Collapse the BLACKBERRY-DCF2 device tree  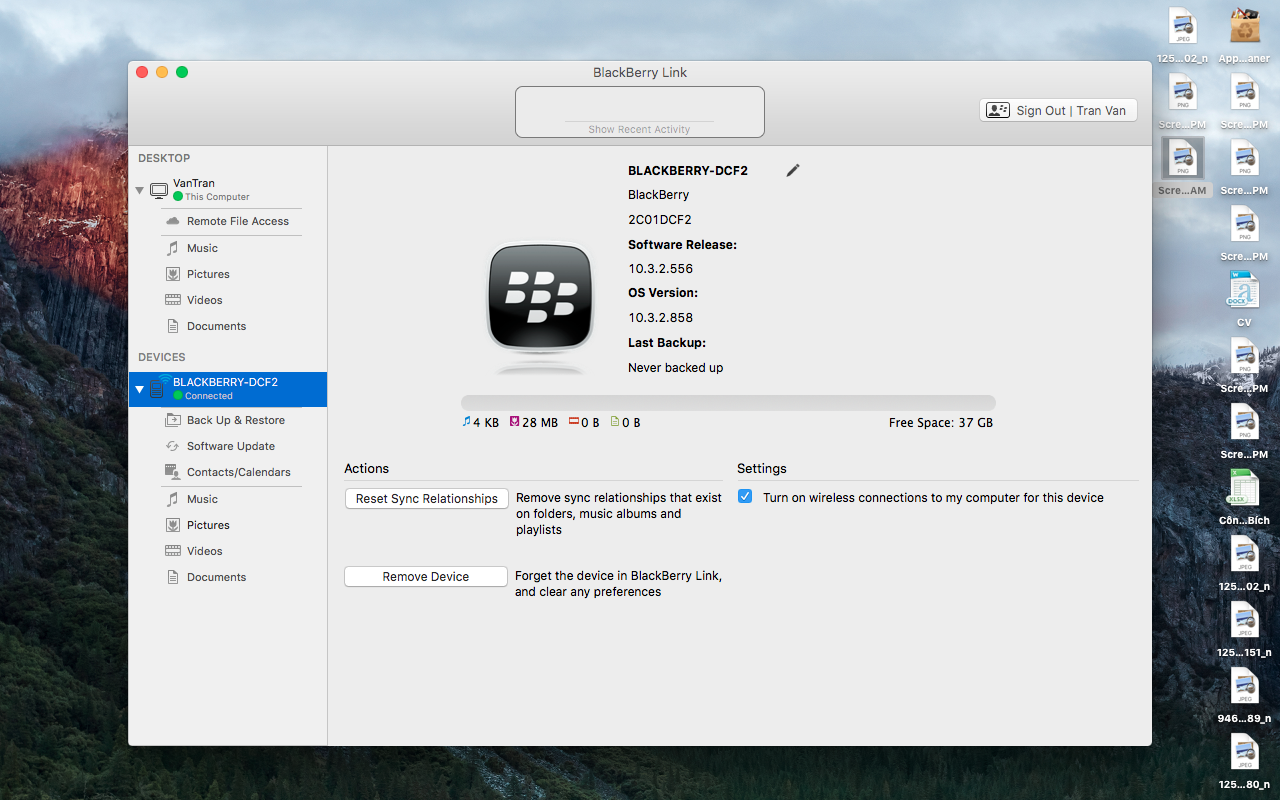click(140, 389)
